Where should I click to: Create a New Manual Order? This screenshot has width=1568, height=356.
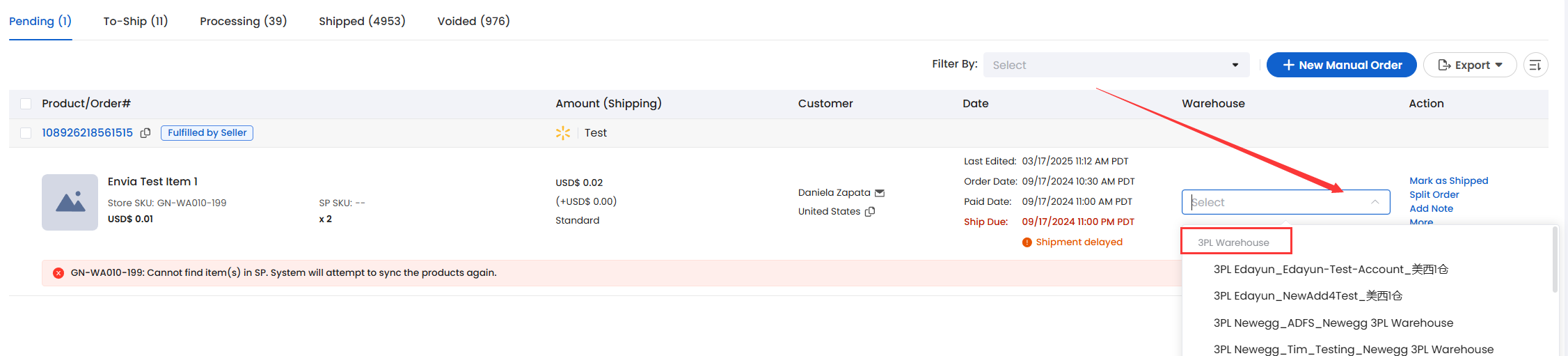point(1341,65)
